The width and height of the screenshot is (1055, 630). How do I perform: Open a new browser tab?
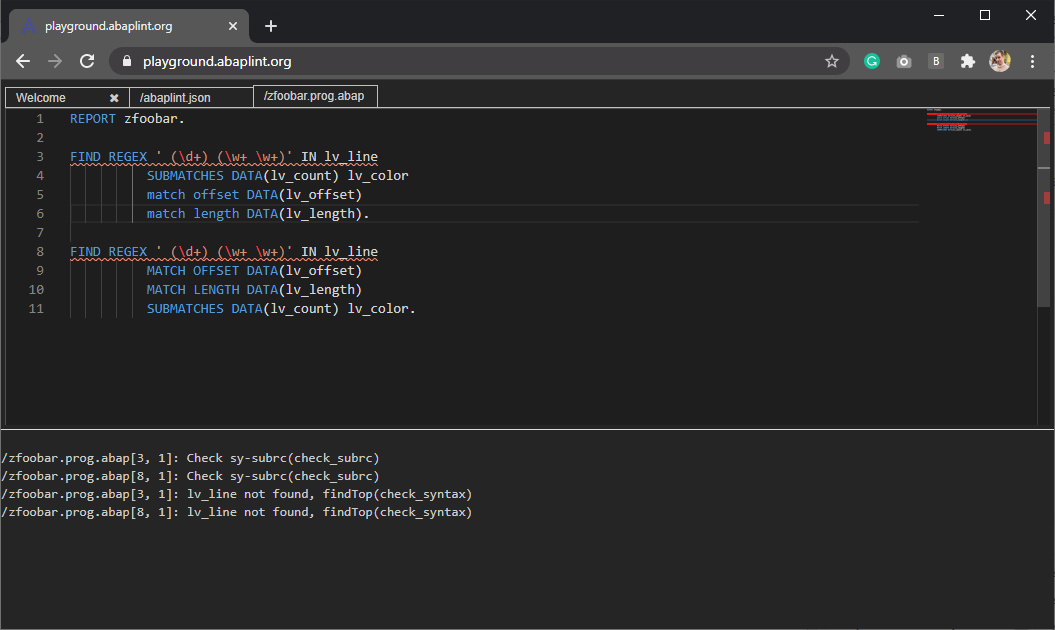pos(270,26)
